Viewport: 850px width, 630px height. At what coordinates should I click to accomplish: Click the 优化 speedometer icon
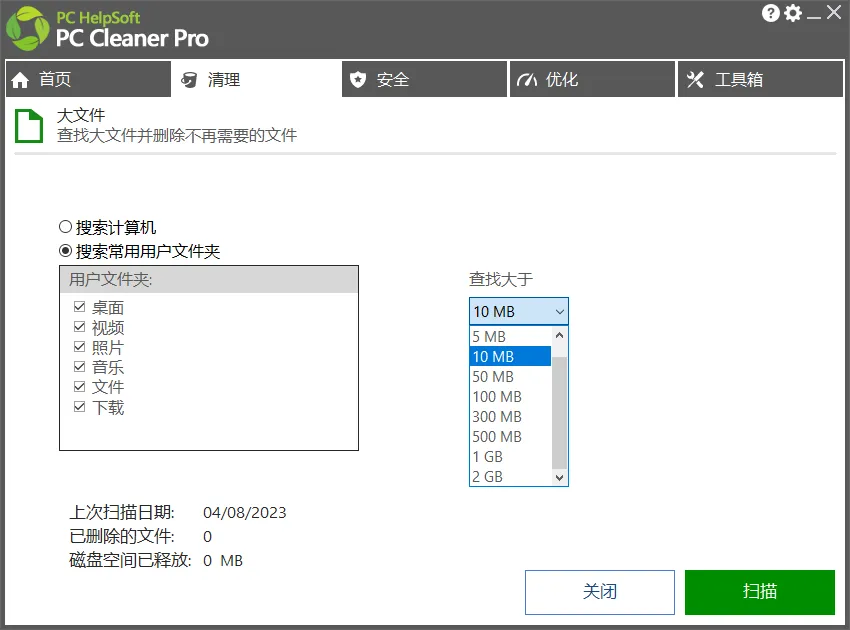click(x=526, y=80)
